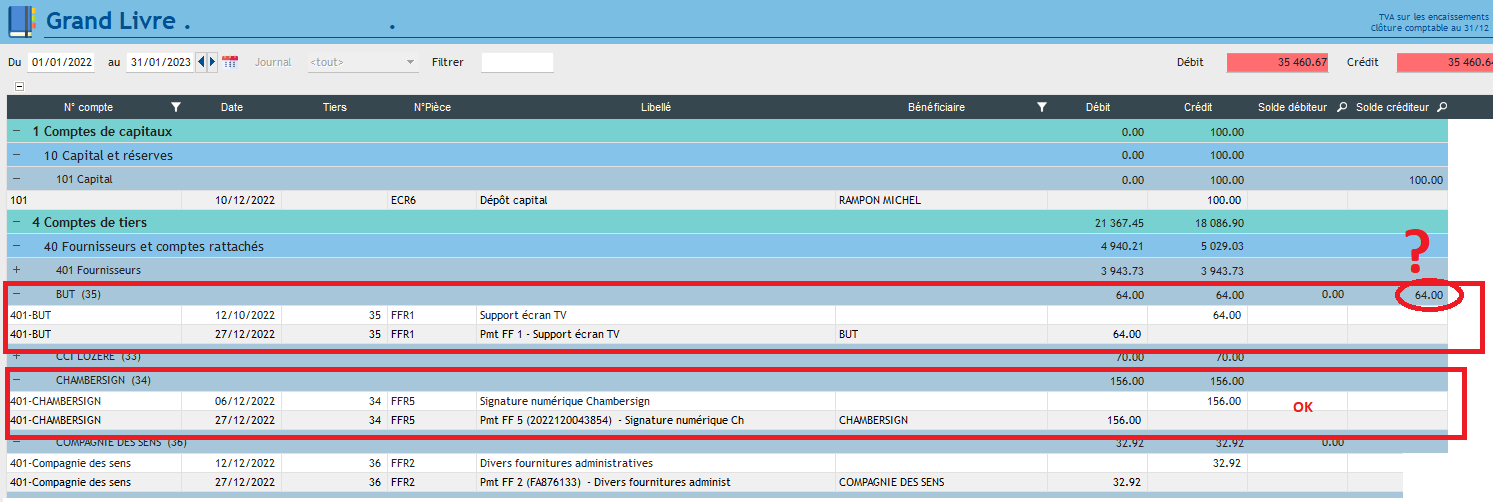
Task: Go to previous period with left arrow
Action: coord(201,62)
